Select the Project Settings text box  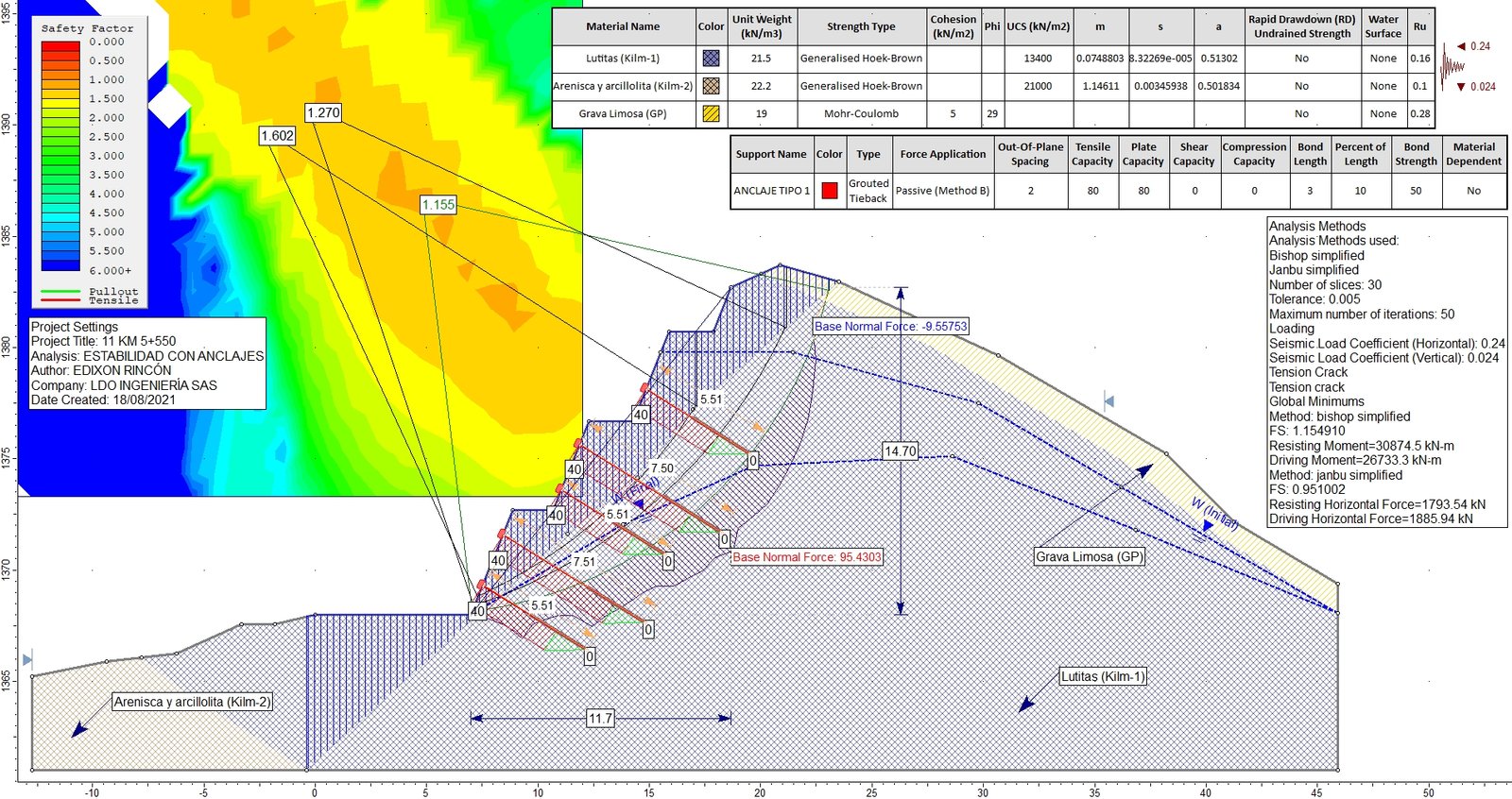(146, 364)
